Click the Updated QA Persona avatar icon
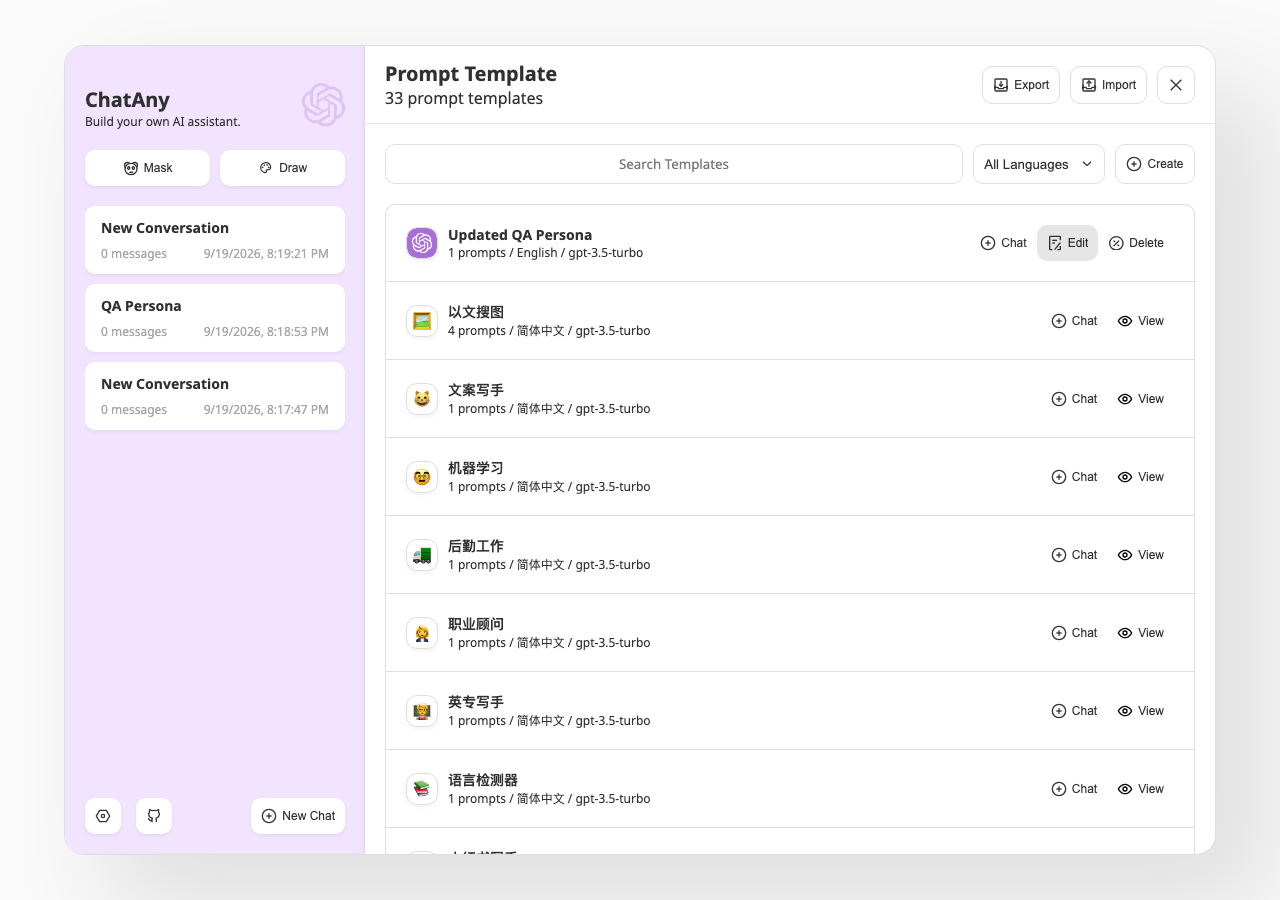The image size is (1280, 900). (422, 243)
